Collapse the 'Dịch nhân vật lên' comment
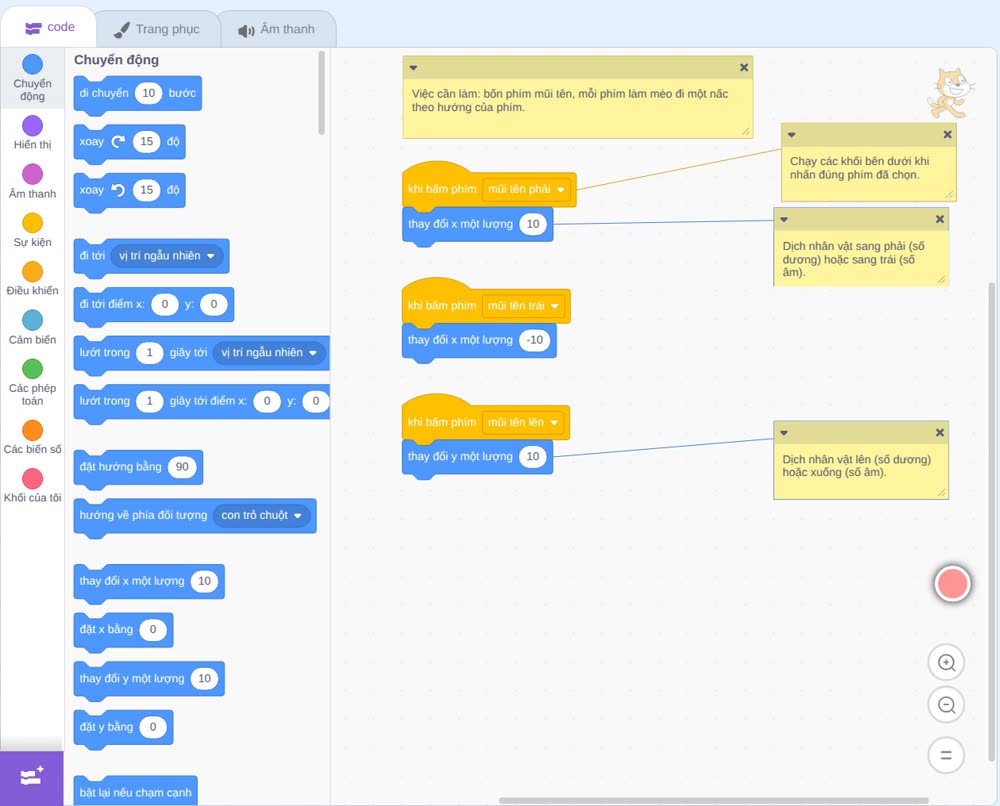Viewport: 1000px width, 806px height. pos(784,433)
